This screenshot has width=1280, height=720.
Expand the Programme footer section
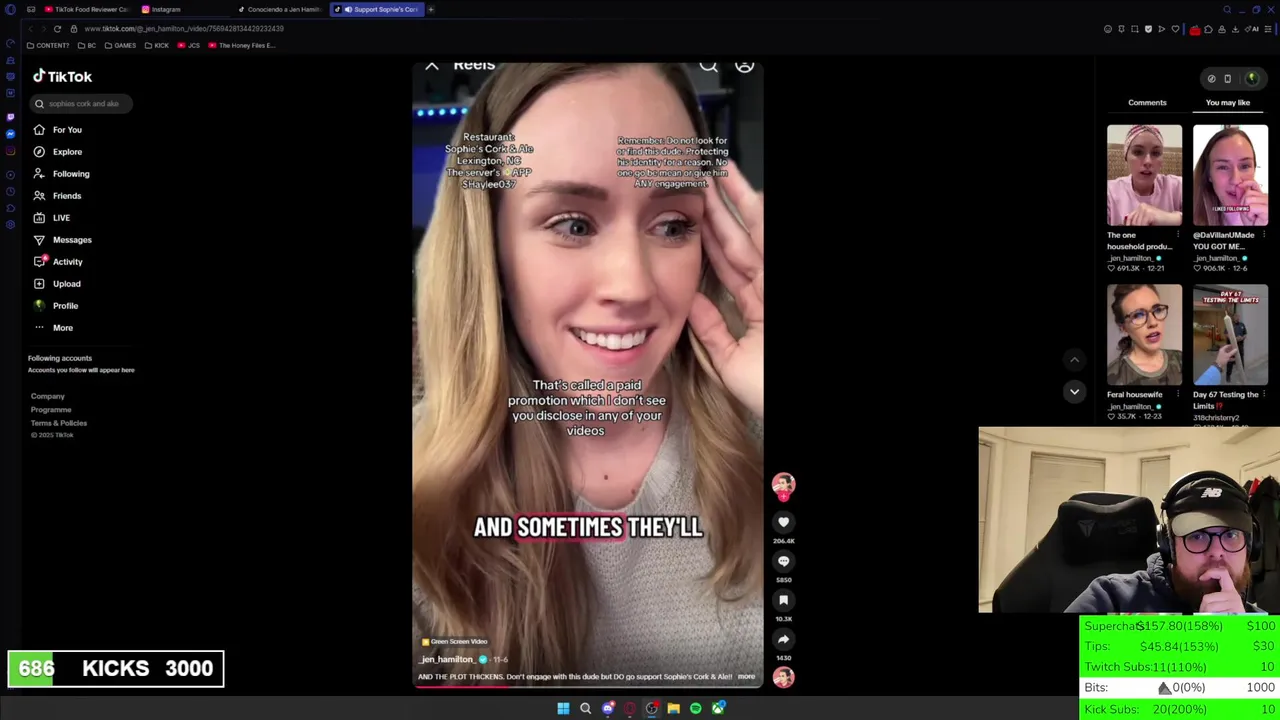pyautogui.click(x=51, y=409)
